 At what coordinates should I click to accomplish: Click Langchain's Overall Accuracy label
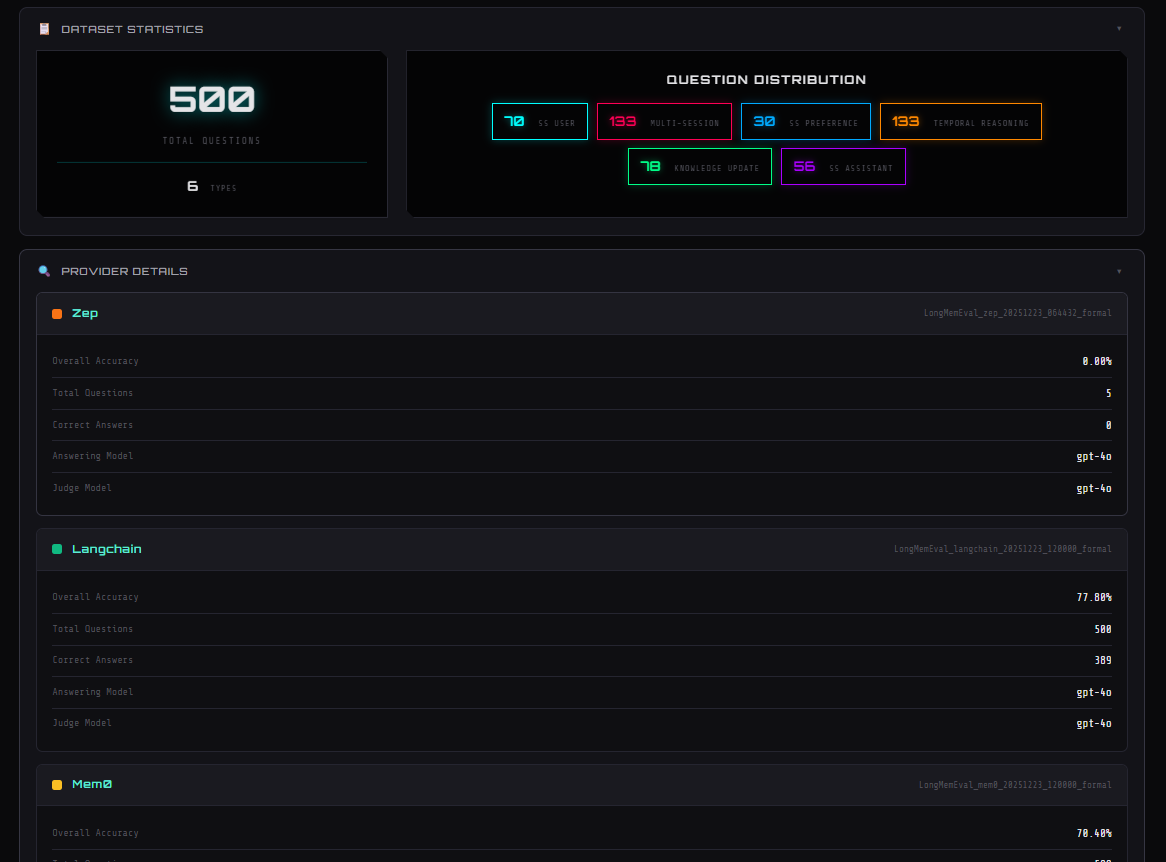pyautogui.click(x=95, y=596)
